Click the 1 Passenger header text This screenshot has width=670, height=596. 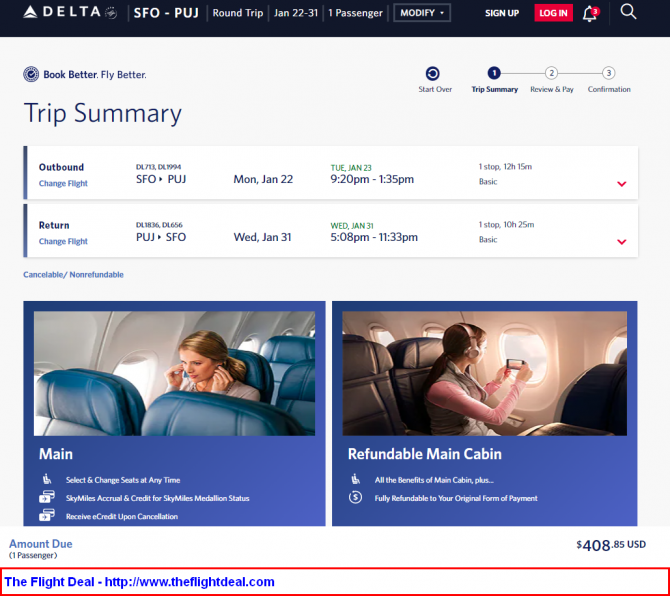[355, 13]
